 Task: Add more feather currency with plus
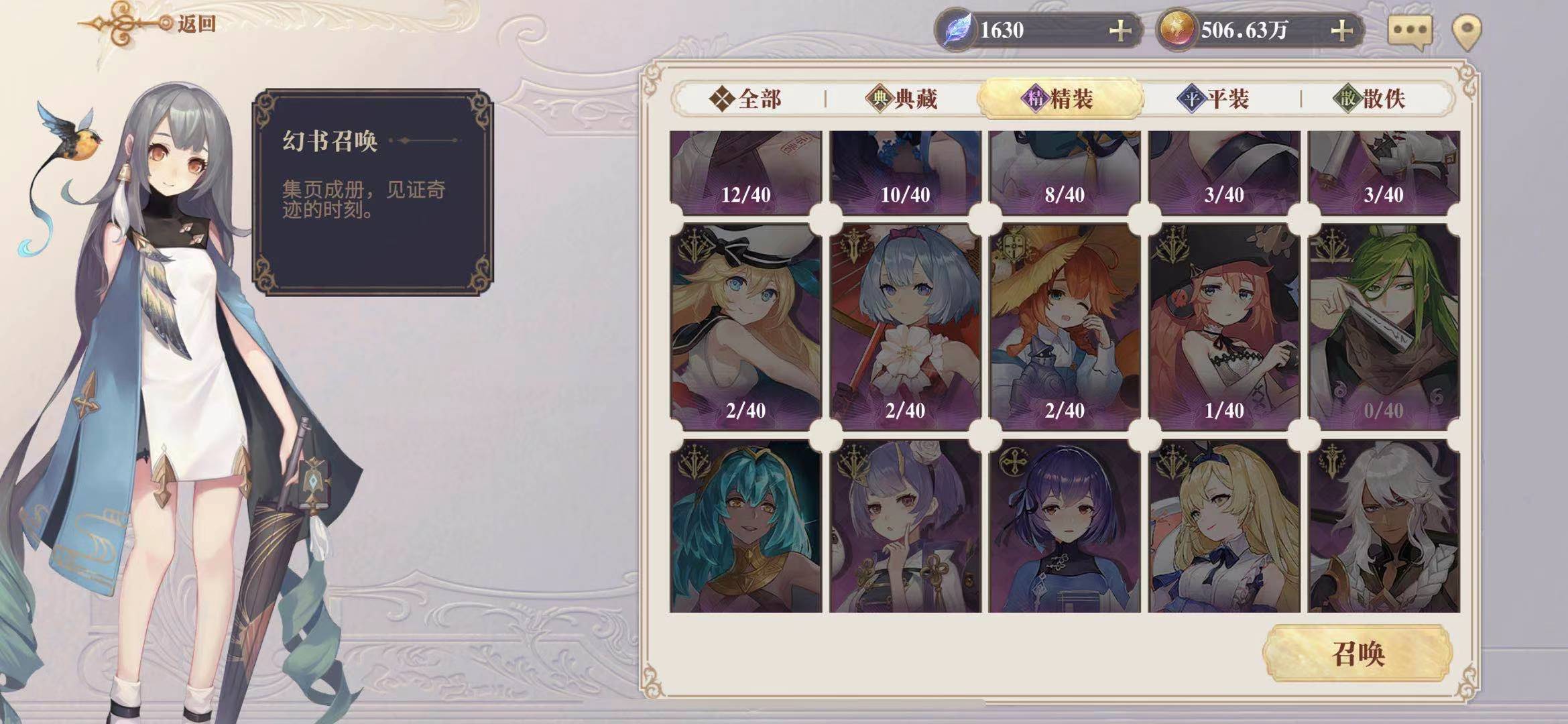1120,31
